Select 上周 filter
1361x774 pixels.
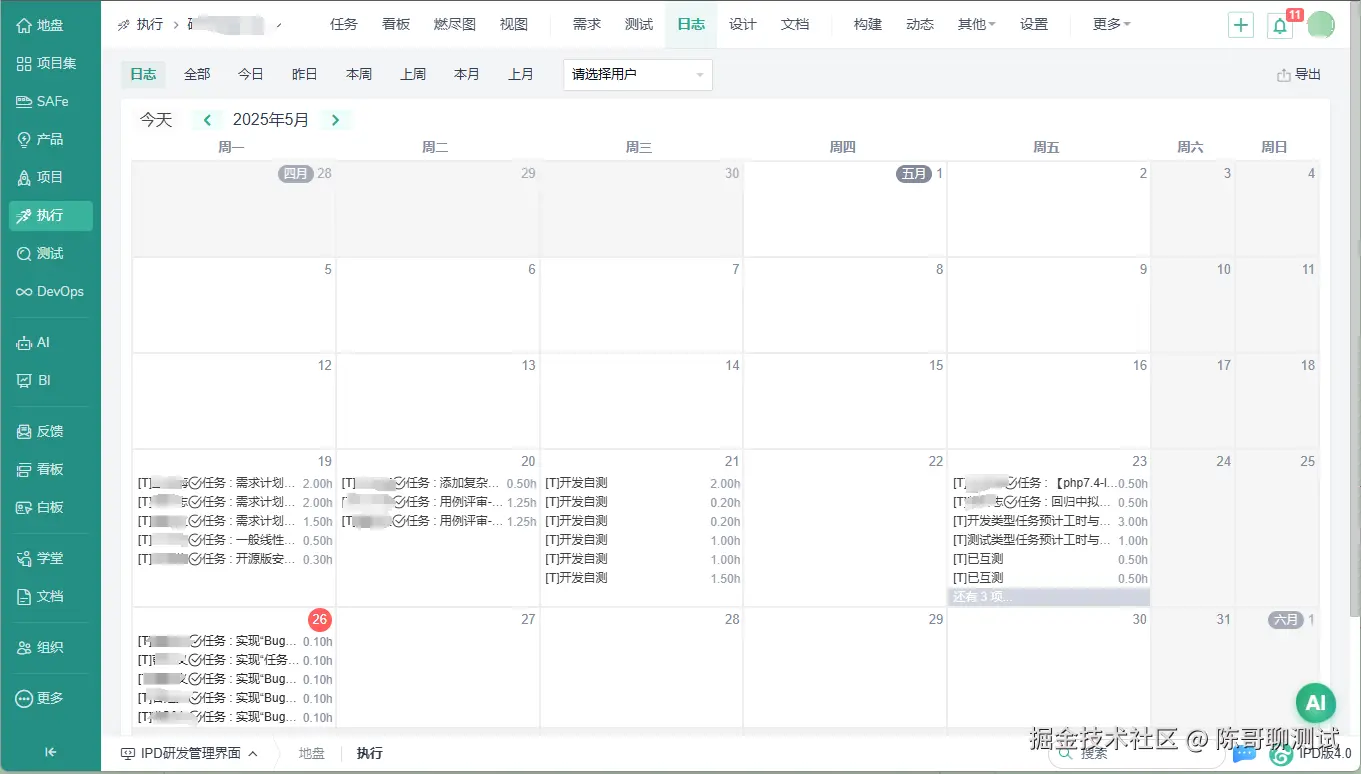pyautogui.click(x=413, y=74)
